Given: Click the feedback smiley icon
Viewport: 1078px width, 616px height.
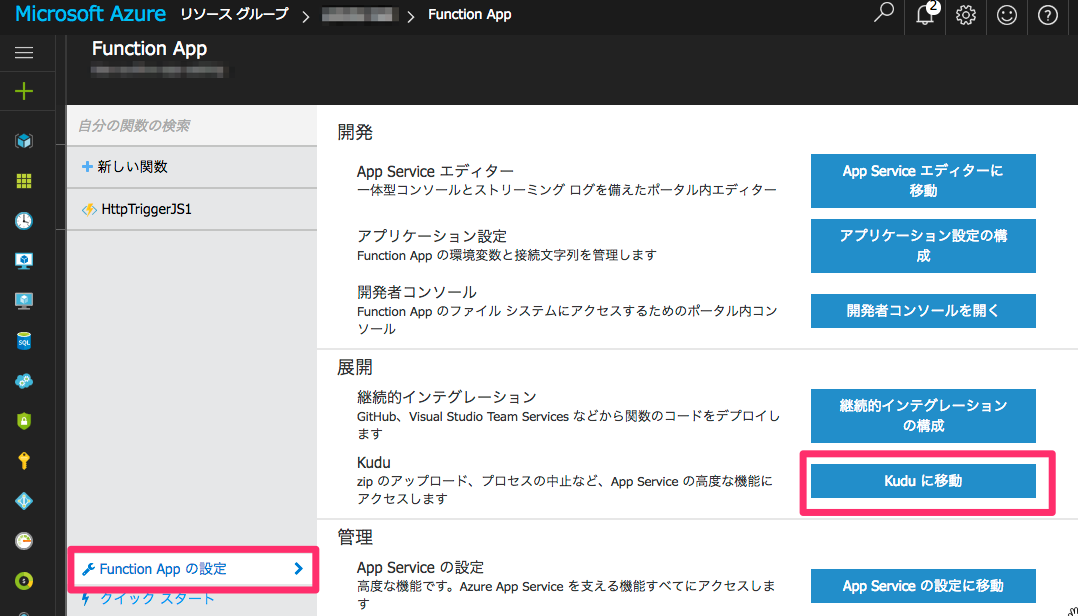Looking at the screenshot, I should click(x=1006, y=16).
